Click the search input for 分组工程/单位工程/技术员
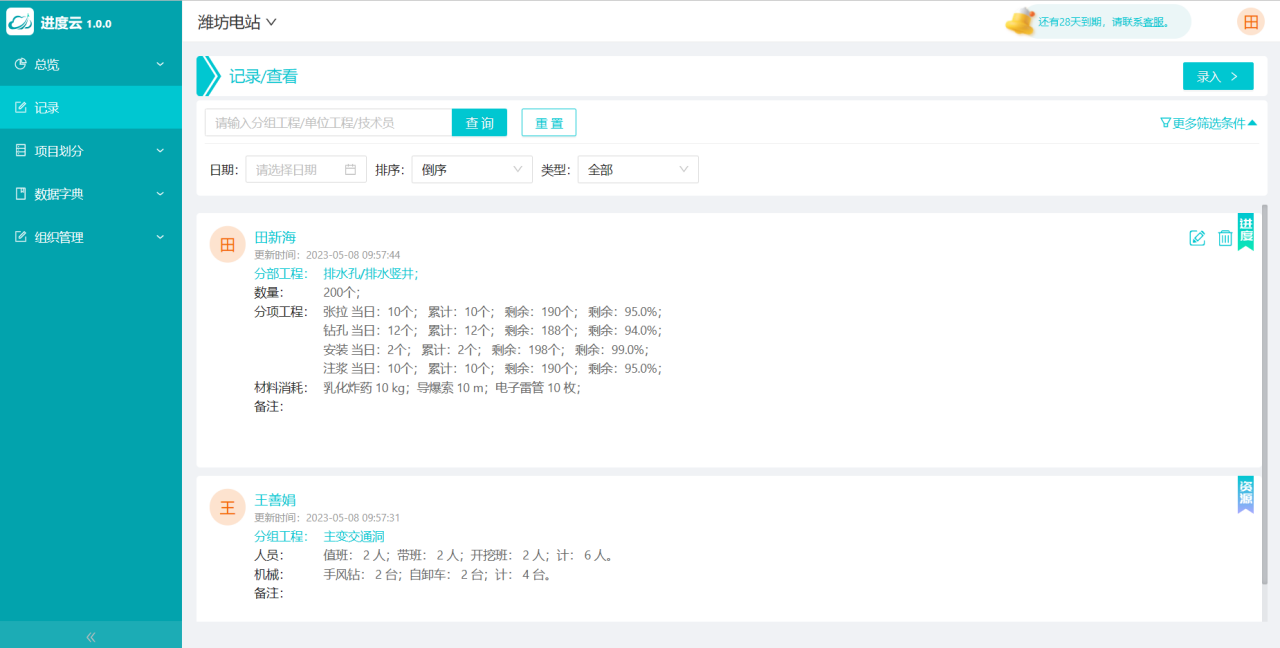This screenshot has width=1280, height=648. coord(328,123)
